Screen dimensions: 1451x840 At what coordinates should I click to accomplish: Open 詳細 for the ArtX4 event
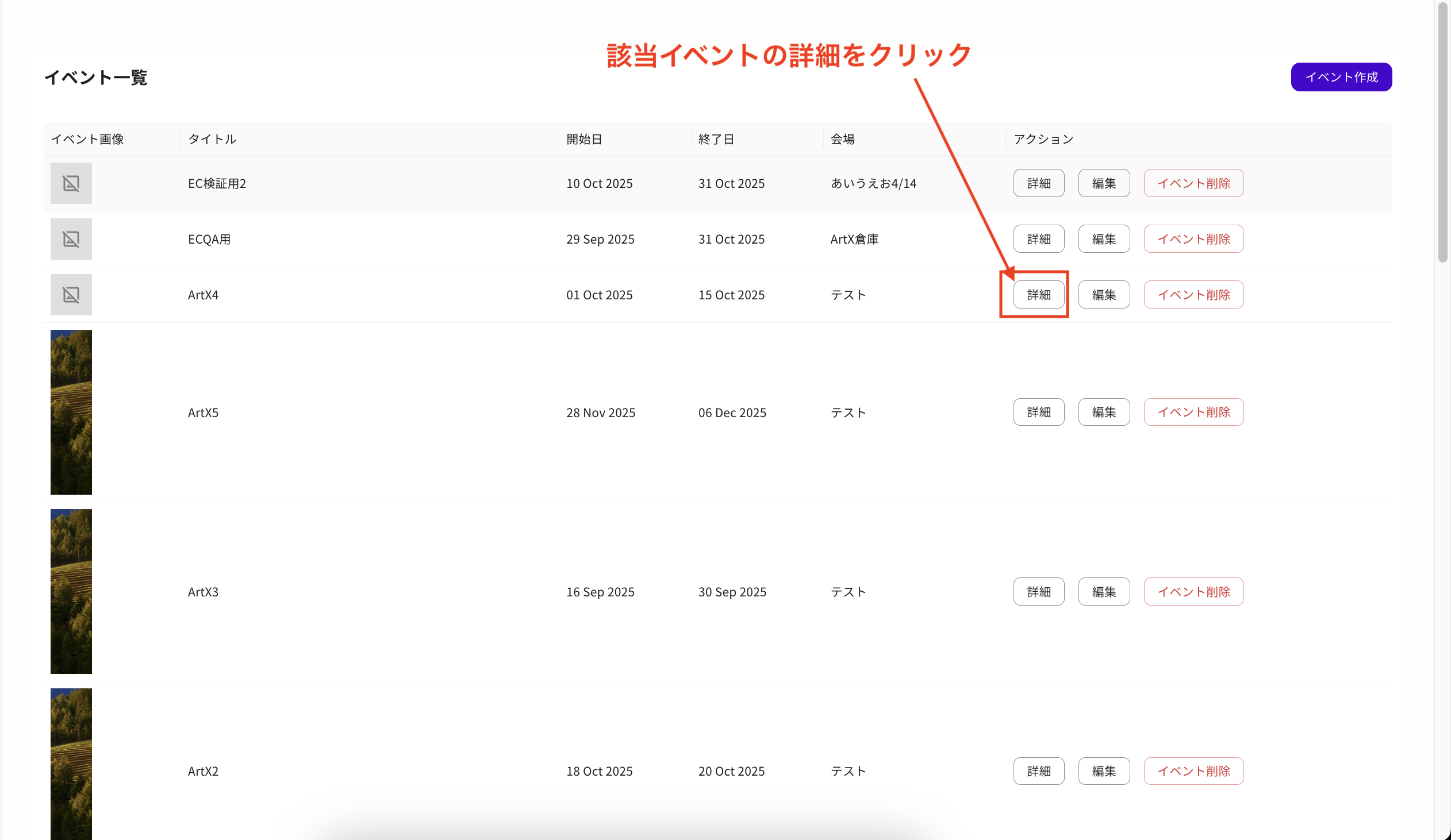point(1038,295)
